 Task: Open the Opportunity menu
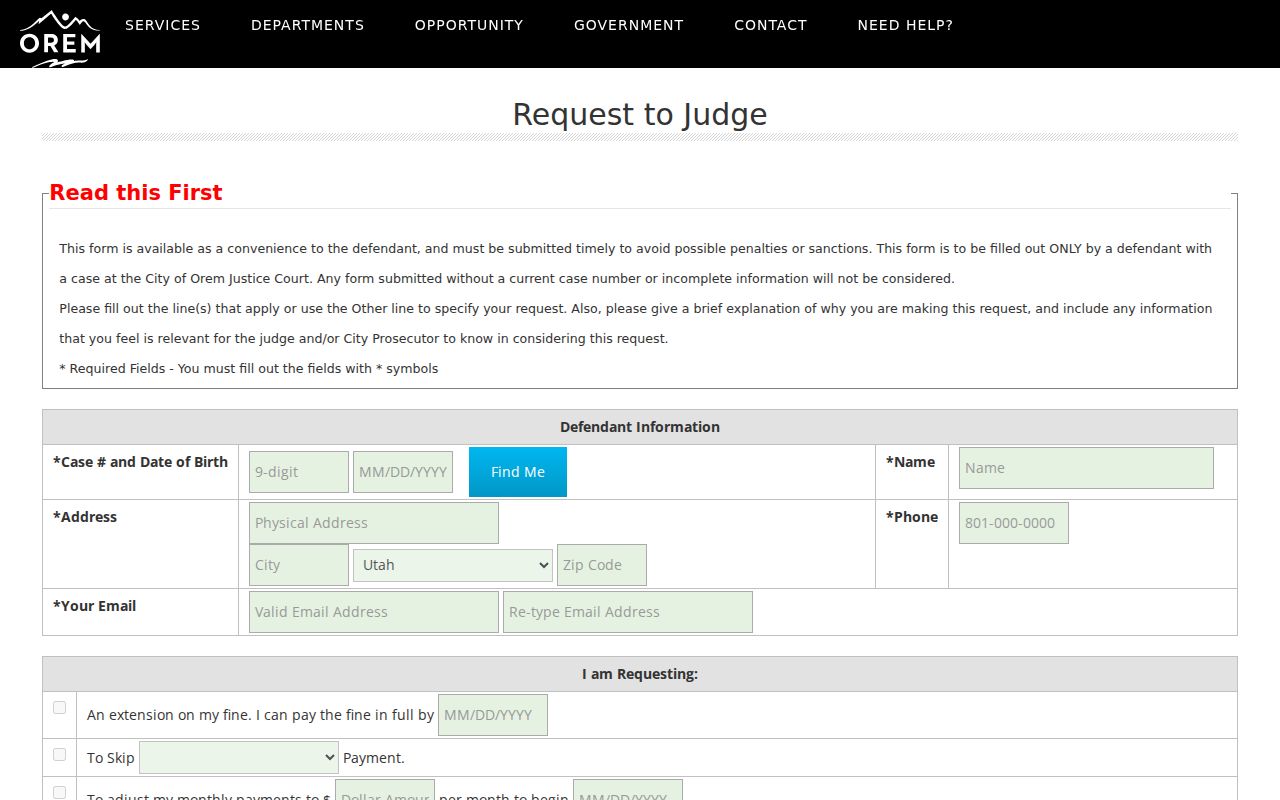[469, 25]
